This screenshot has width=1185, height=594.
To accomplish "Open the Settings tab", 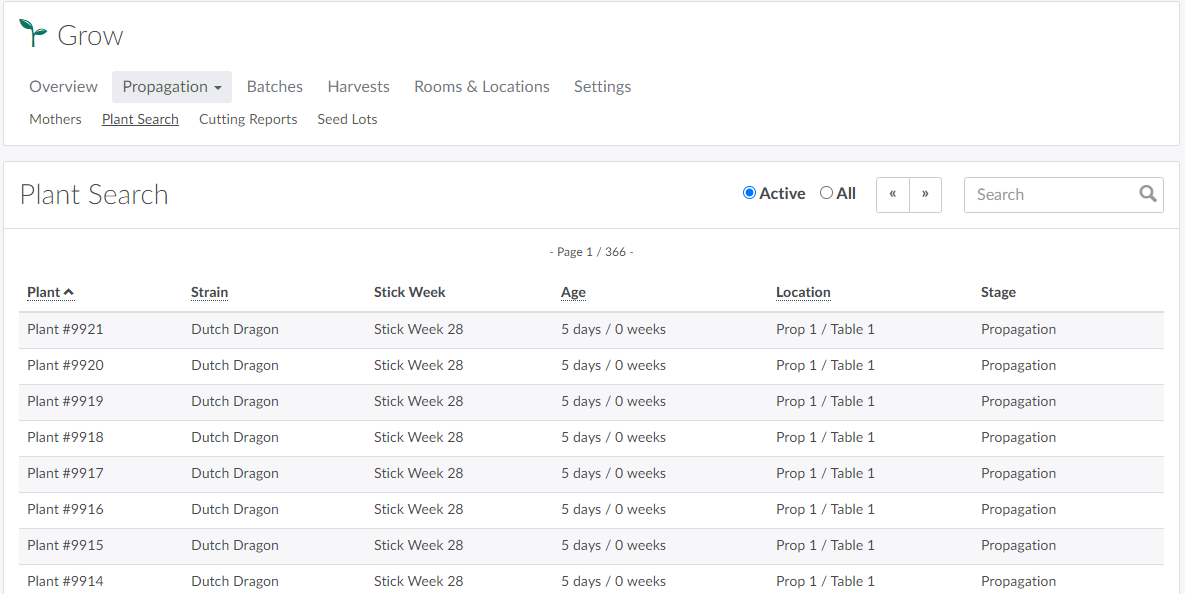I will [x=602, y=87].
